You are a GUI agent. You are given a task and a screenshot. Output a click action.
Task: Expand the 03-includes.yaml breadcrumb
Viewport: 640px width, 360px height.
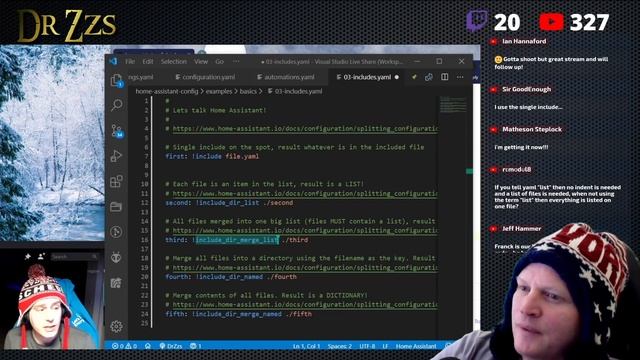(x=295, y=91)
